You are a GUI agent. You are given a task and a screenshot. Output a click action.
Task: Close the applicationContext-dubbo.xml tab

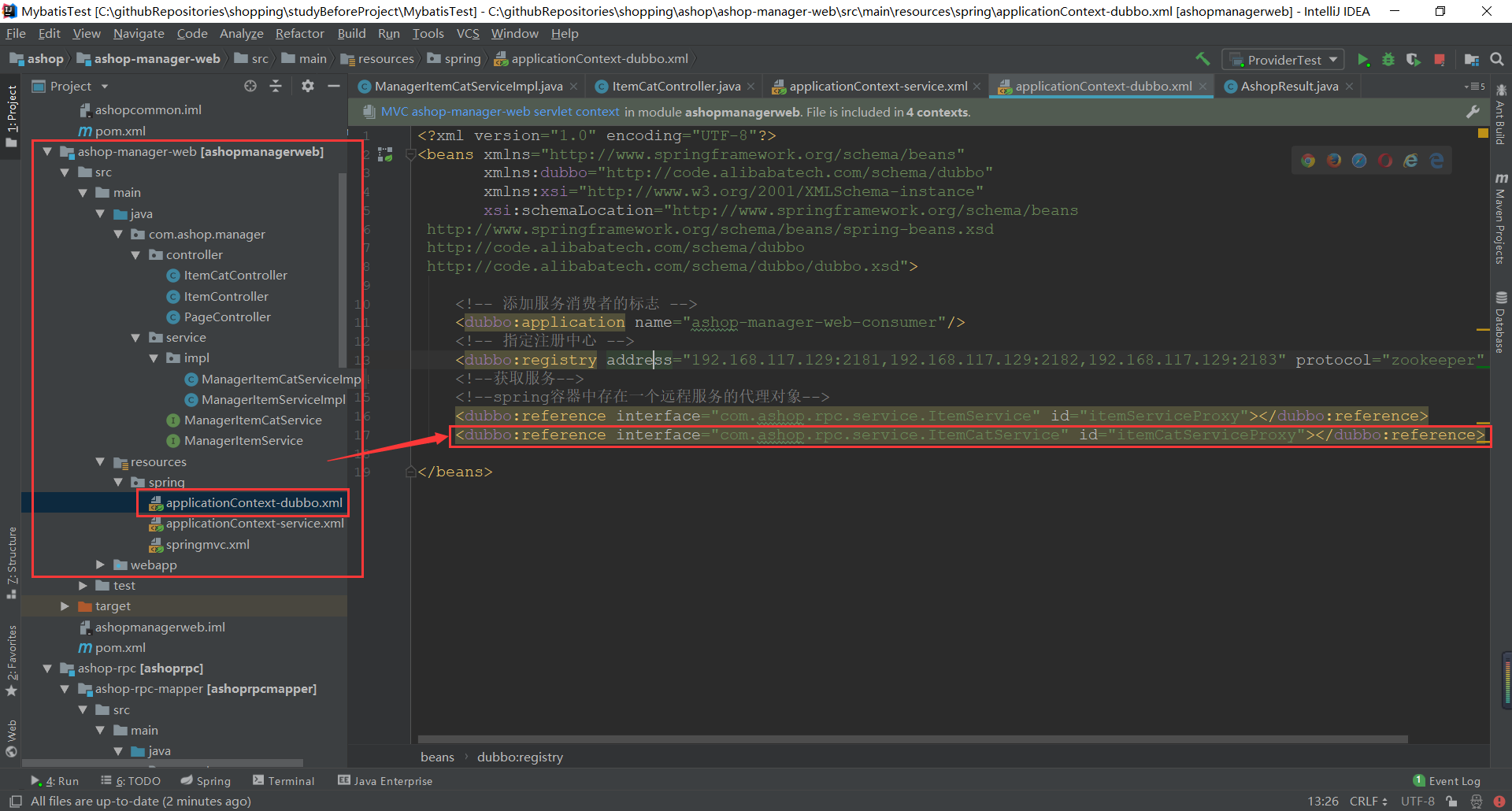click(x=1203, y=87)
